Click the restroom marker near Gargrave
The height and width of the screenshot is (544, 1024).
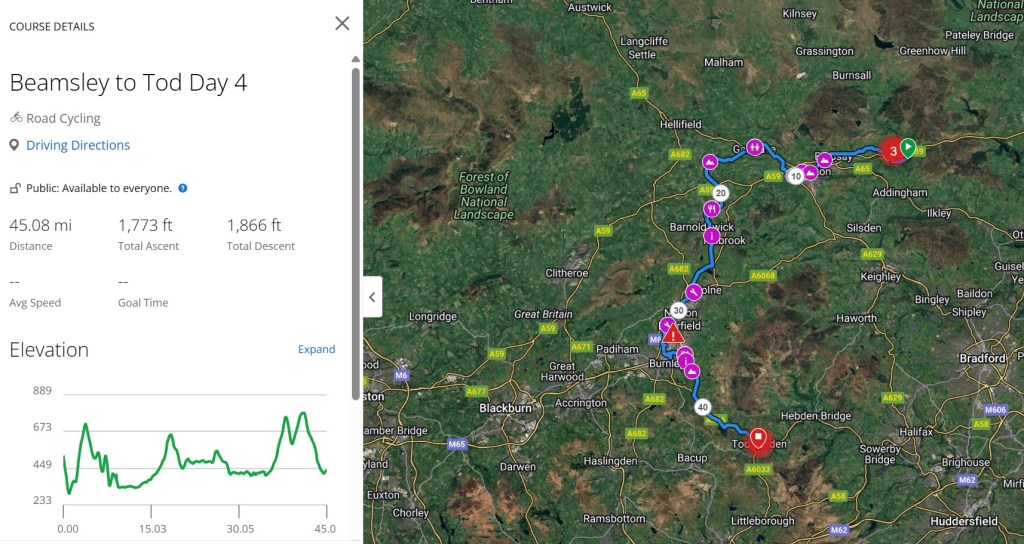click(755, 147)
